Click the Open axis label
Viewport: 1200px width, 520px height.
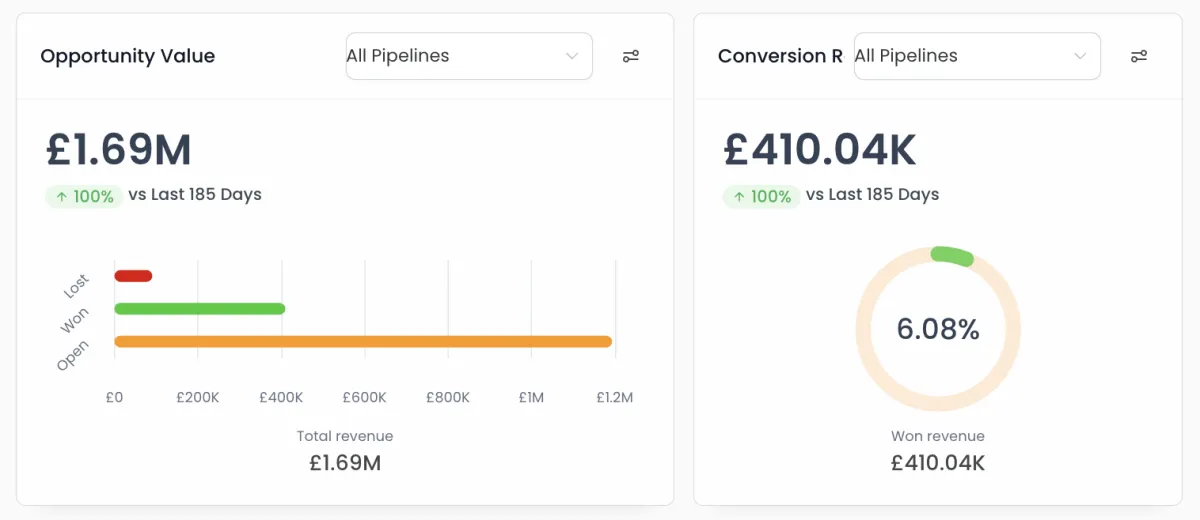tap(73, 355)
